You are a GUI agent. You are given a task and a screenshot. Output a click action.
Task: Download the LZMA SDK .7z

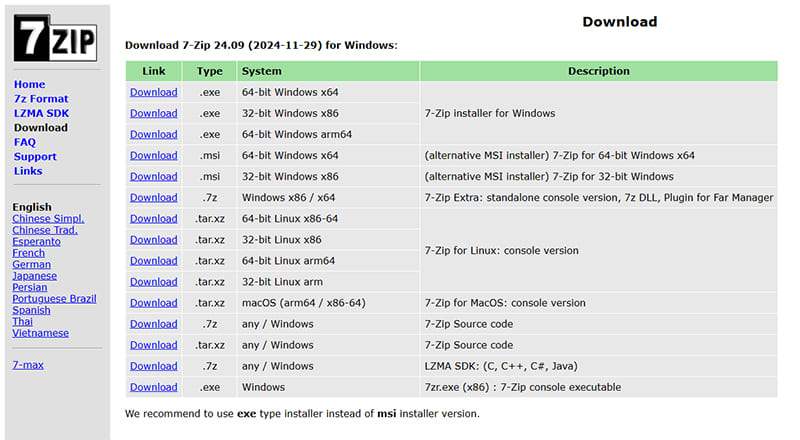[x=154, y=366]
